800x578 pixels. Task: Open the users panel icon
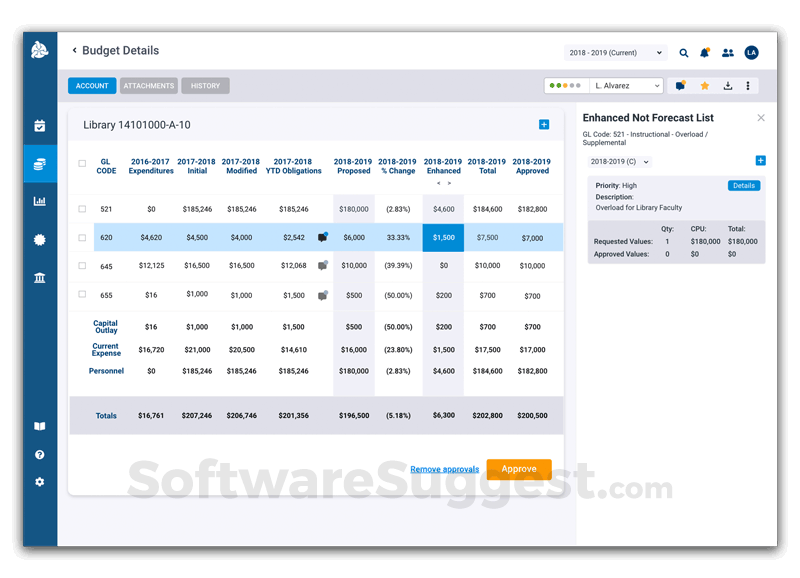(729, 52)
